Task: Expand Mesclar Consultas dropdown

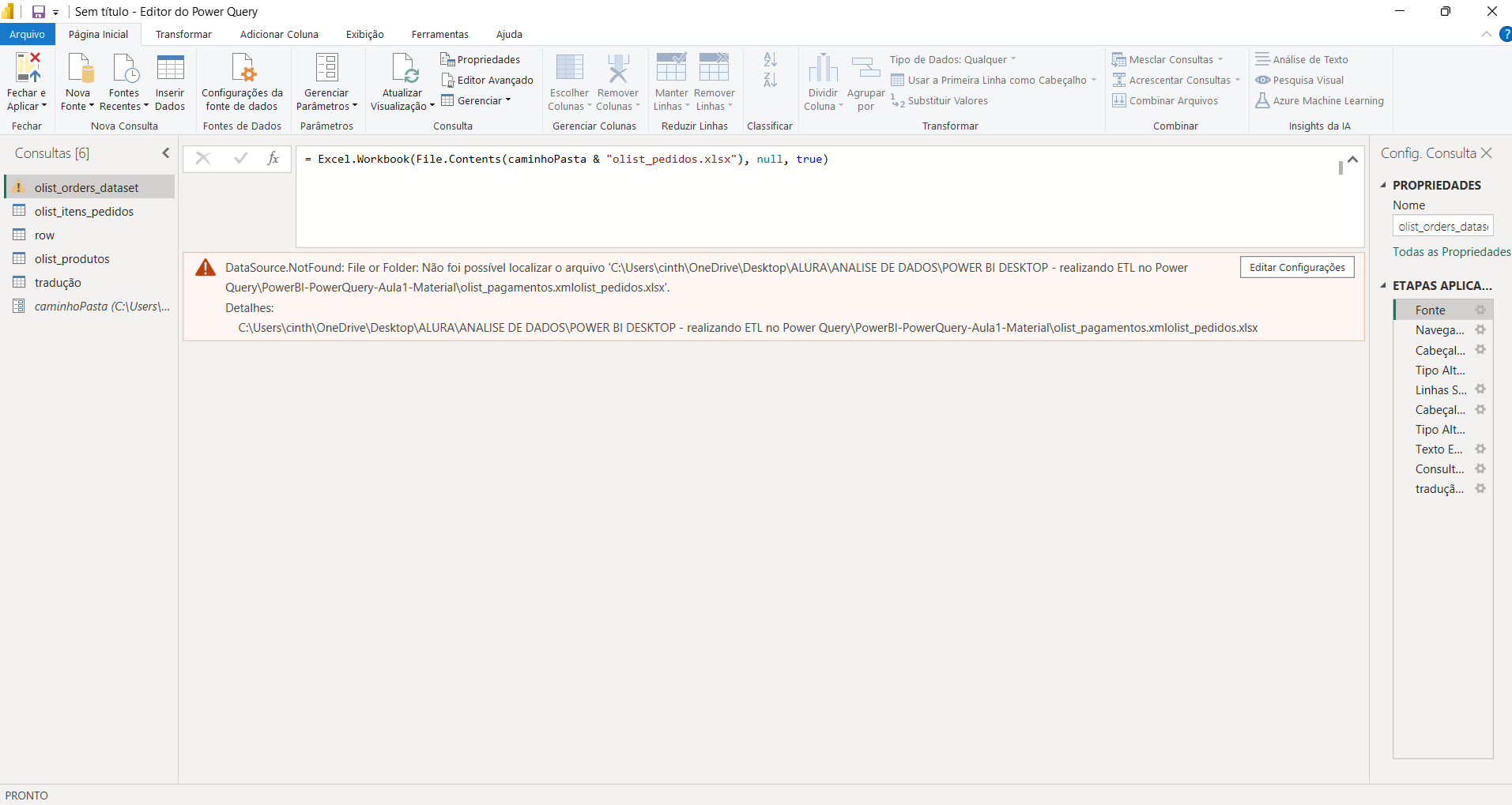Action: 1220,59
